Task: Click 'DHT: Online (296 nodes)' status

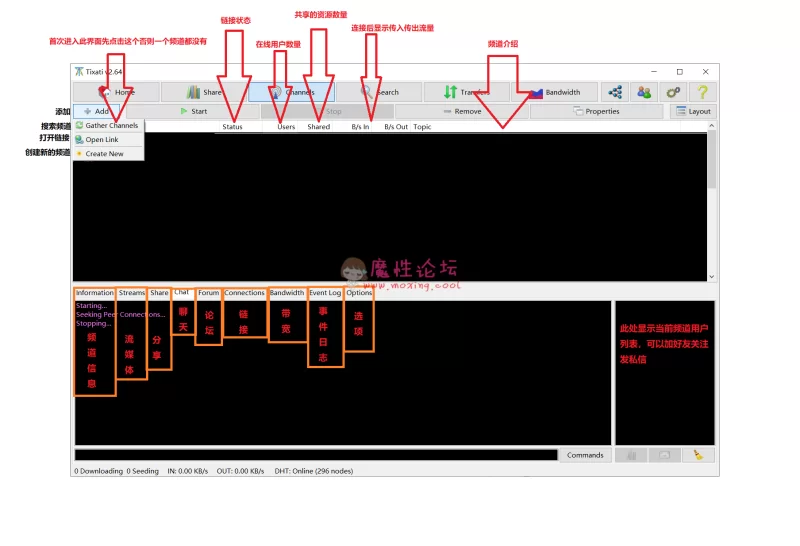Action: (314, 471)
